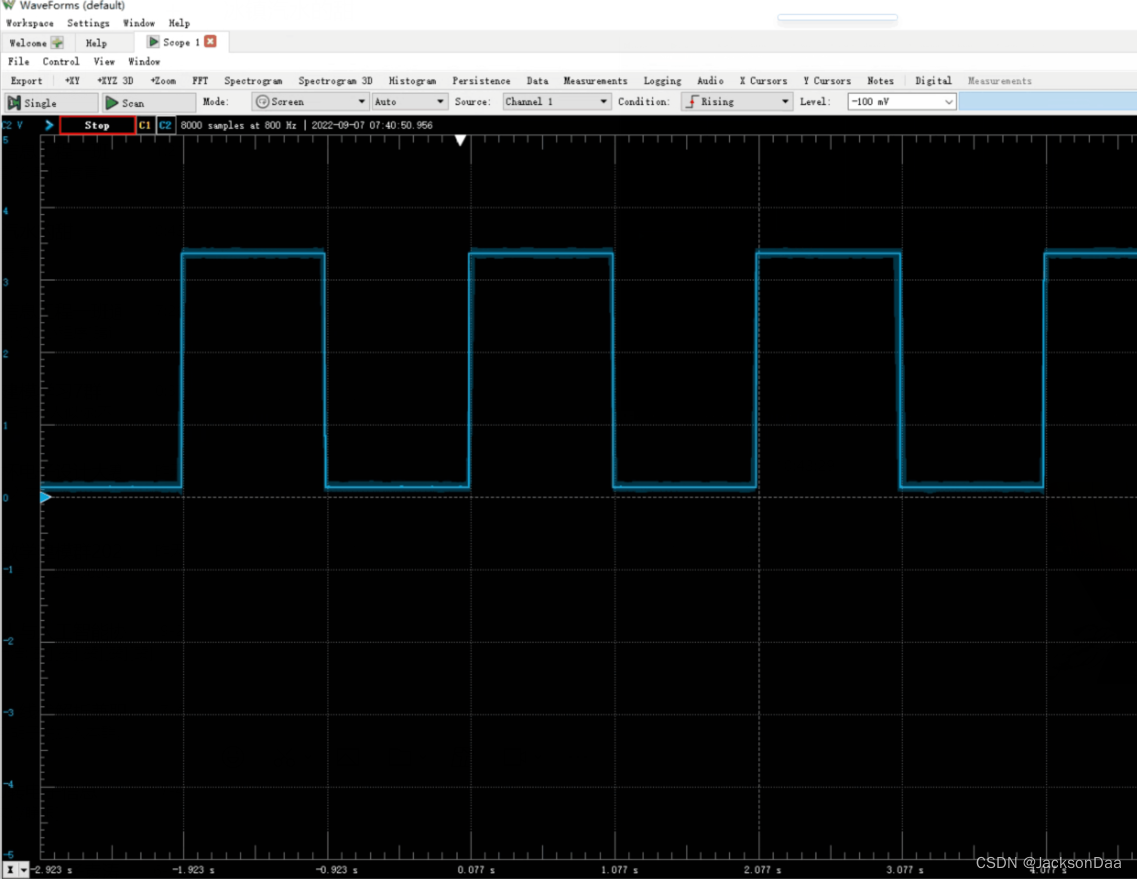
Task: Open the scope Control menu
Action: [61, 62]
